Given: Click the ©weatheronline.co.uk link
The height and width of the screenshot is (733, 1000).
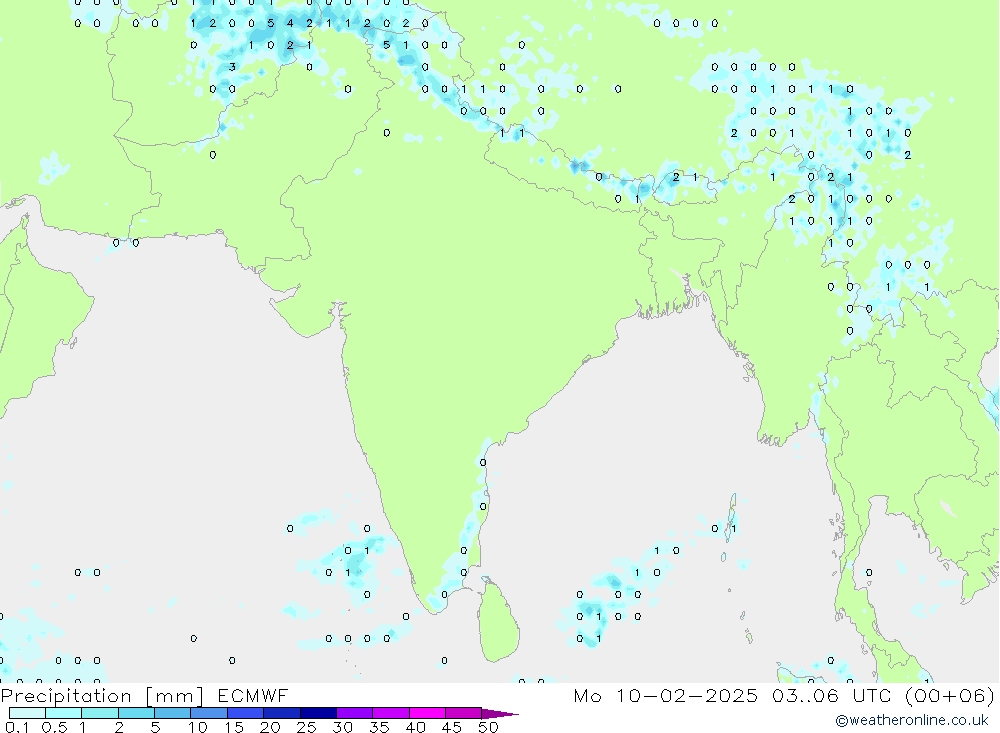Looking at the screenshot, I should pyautogui.click(x=912, y=720).
